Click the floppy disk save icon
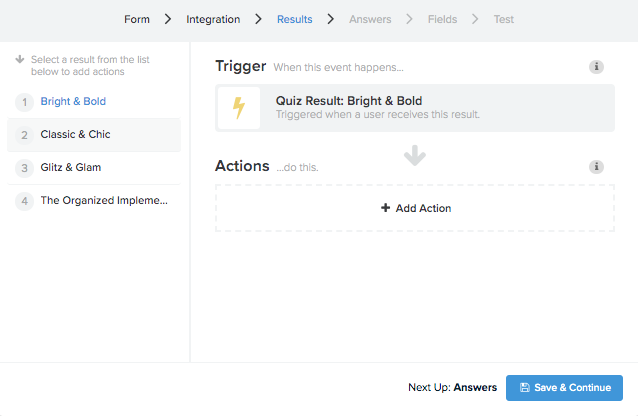Screen dimensions: 638x416 coord(524,388)
